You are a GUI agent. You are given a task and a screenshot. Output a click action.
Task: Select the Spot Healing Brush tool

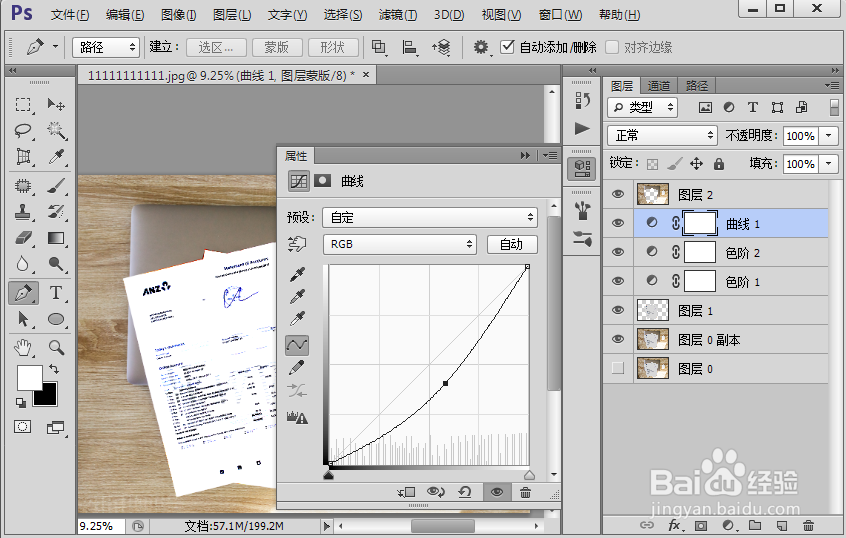point(23,186)
